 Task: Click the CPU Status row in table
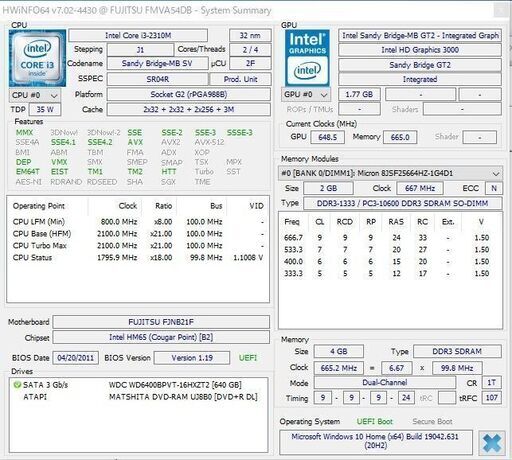138,258
